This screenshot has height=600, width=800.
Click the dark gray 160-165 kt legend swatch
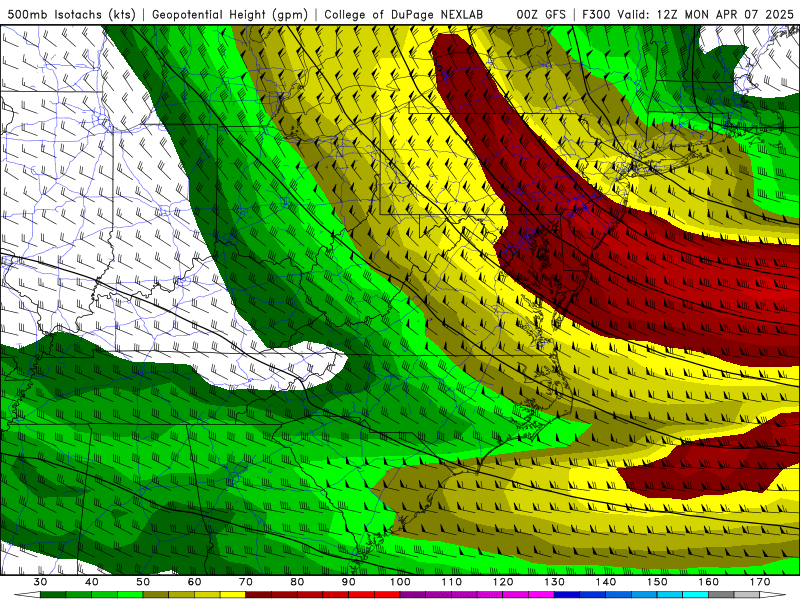click(x=722, y=595)
